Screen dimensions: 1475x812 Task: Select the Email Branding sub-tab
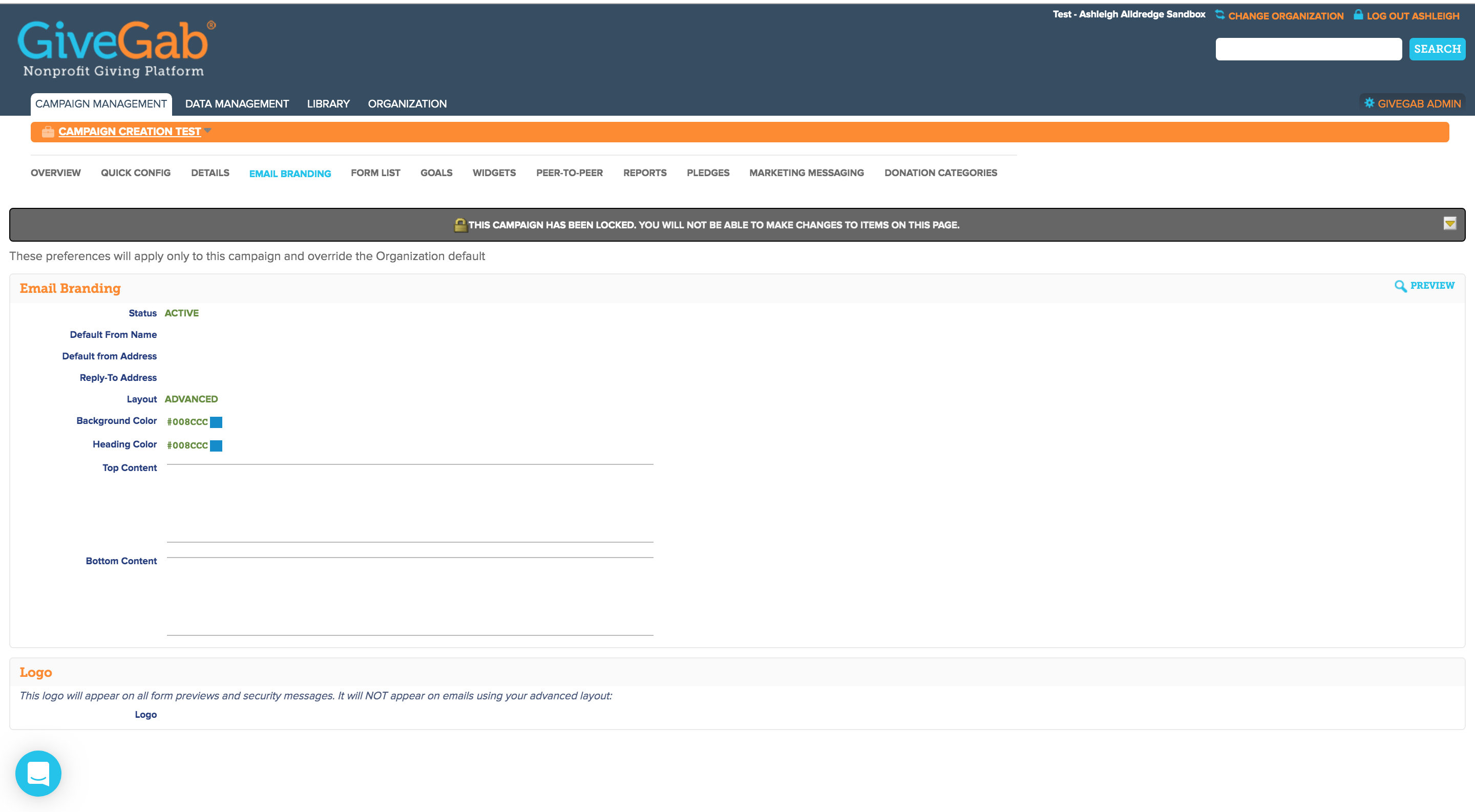pos(290,174)
